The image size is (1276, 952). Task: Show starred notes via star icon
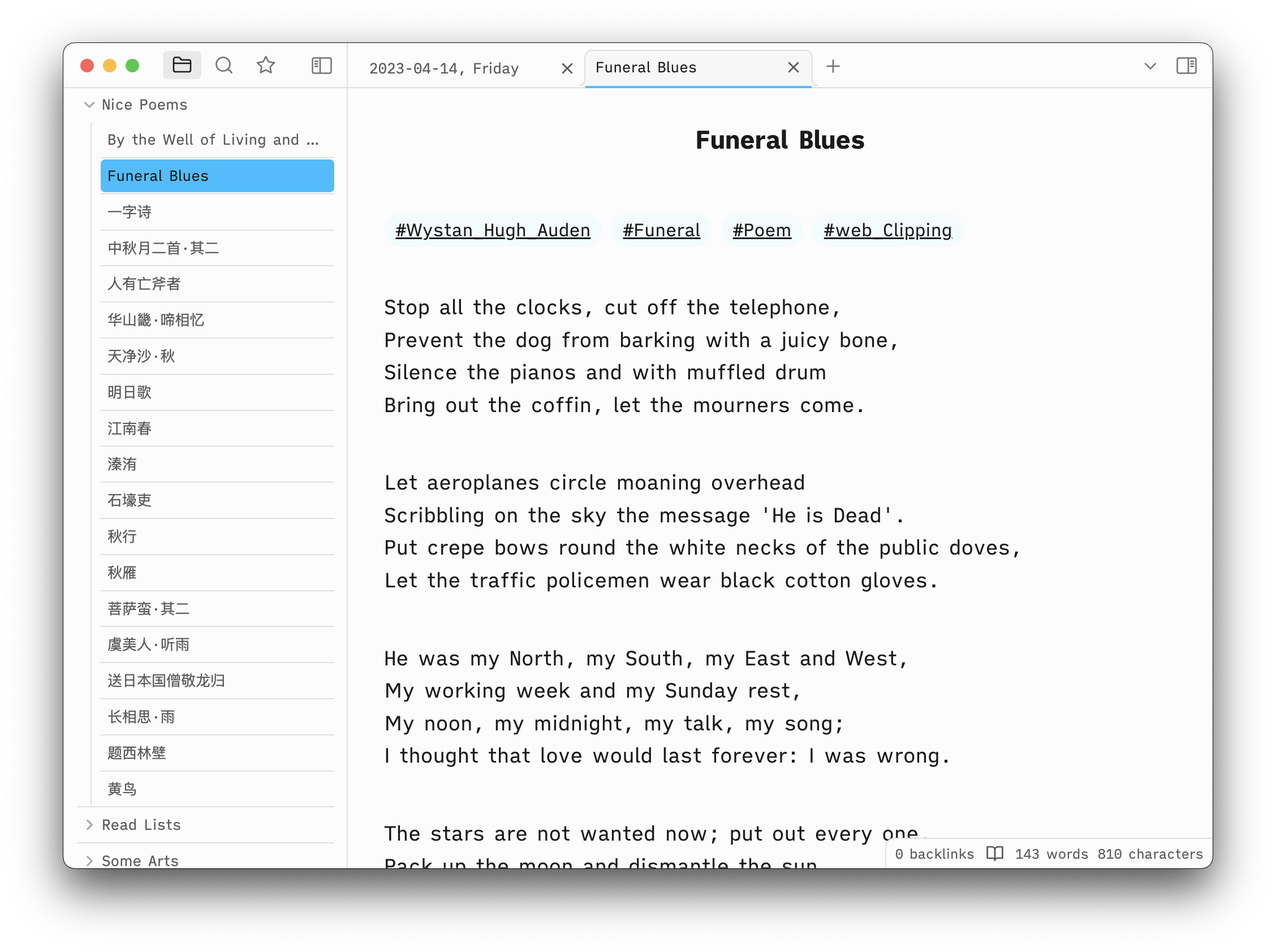click(265, 65)
